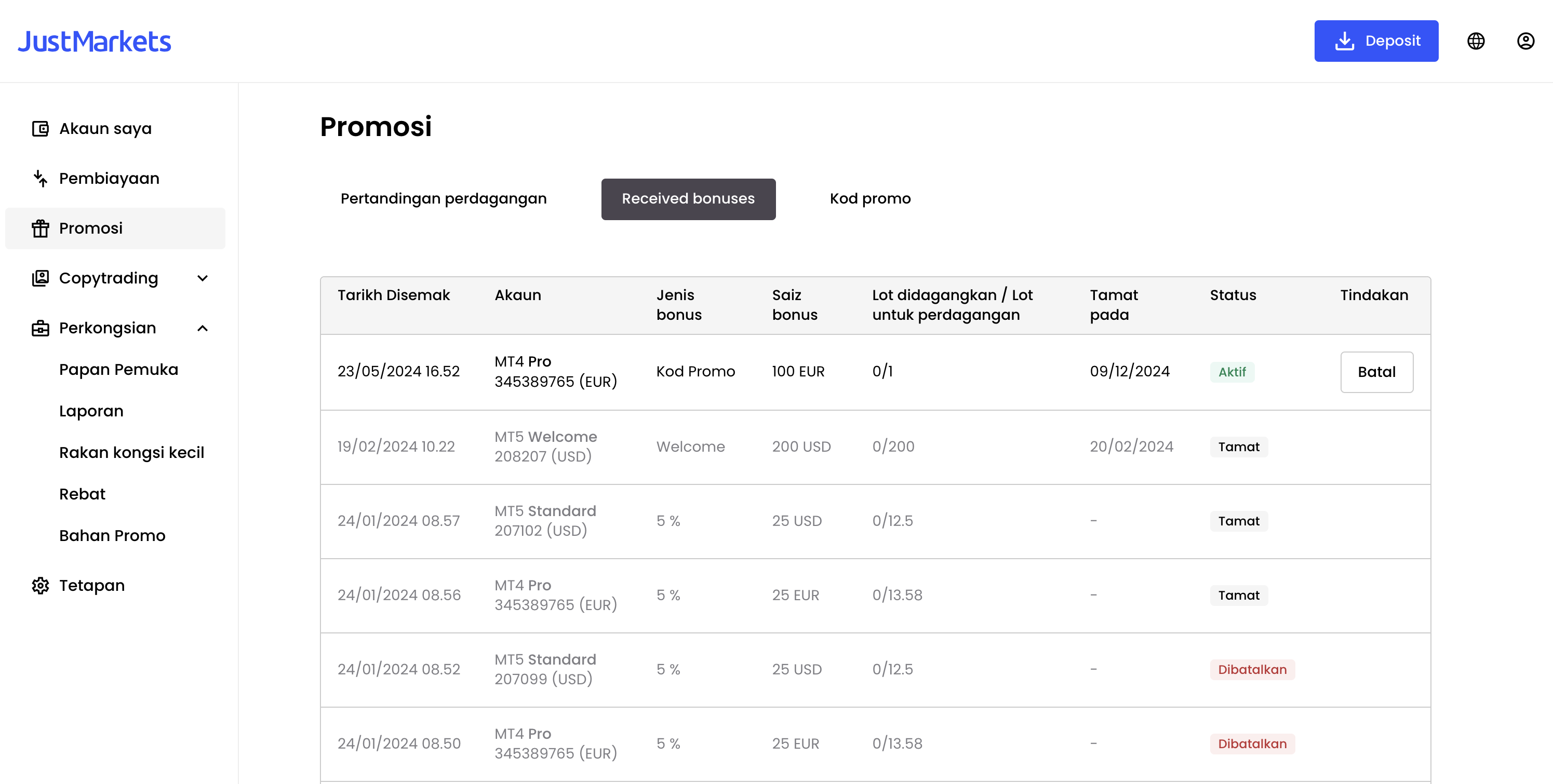Open Papan Pemuka submenu link
The width and height of the screenshot is (1553, 784).
click(x=119, y=369)
